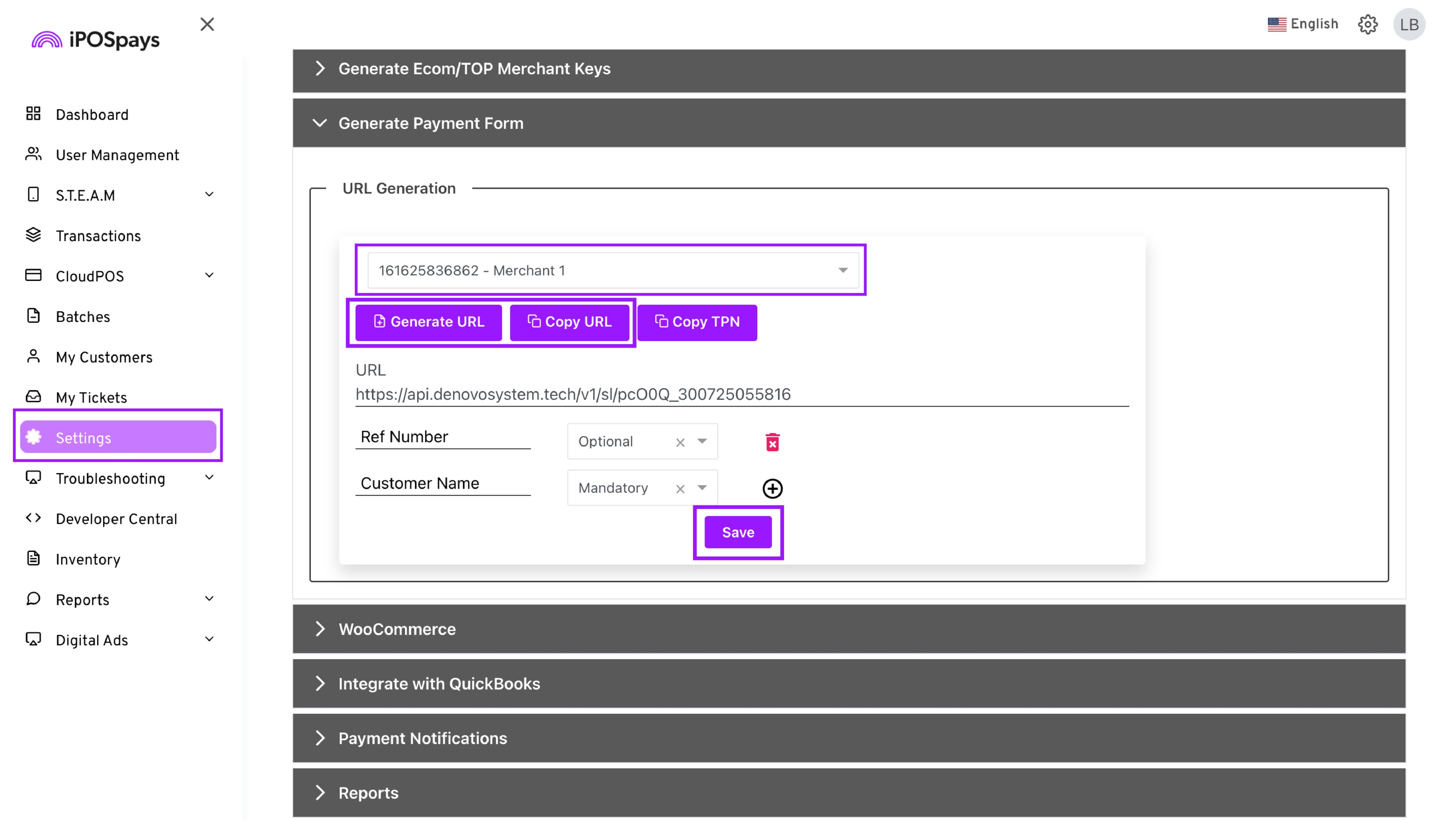This screenshot has height=820, width=1456.
Task: Click the iPOSpays logo
Action: pos(96,39)
